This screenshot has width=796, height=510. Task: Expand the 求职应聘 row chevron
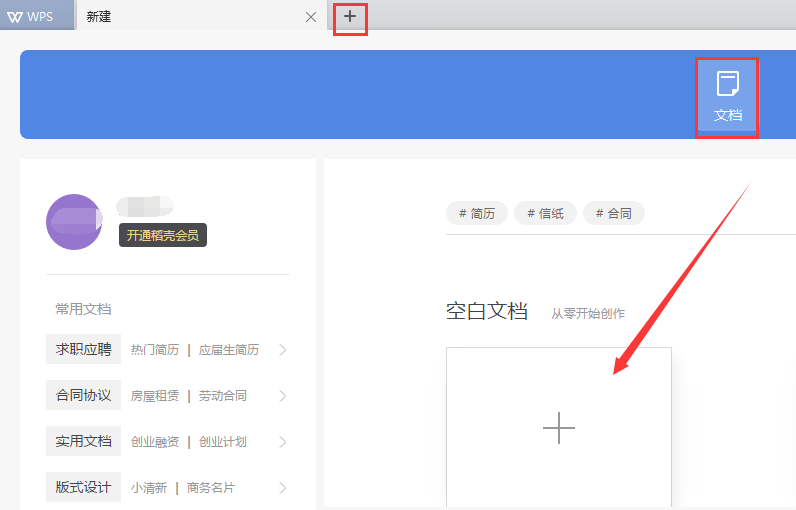click(283, 350)
